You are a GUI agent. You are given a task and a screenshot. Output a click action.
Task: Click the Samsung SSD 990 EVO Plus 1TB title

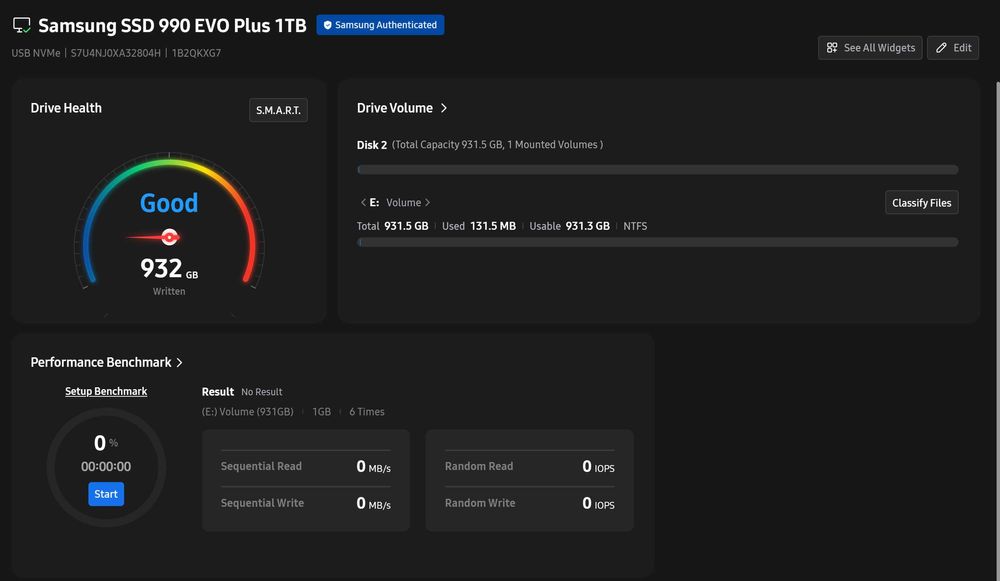coord(172,26)
